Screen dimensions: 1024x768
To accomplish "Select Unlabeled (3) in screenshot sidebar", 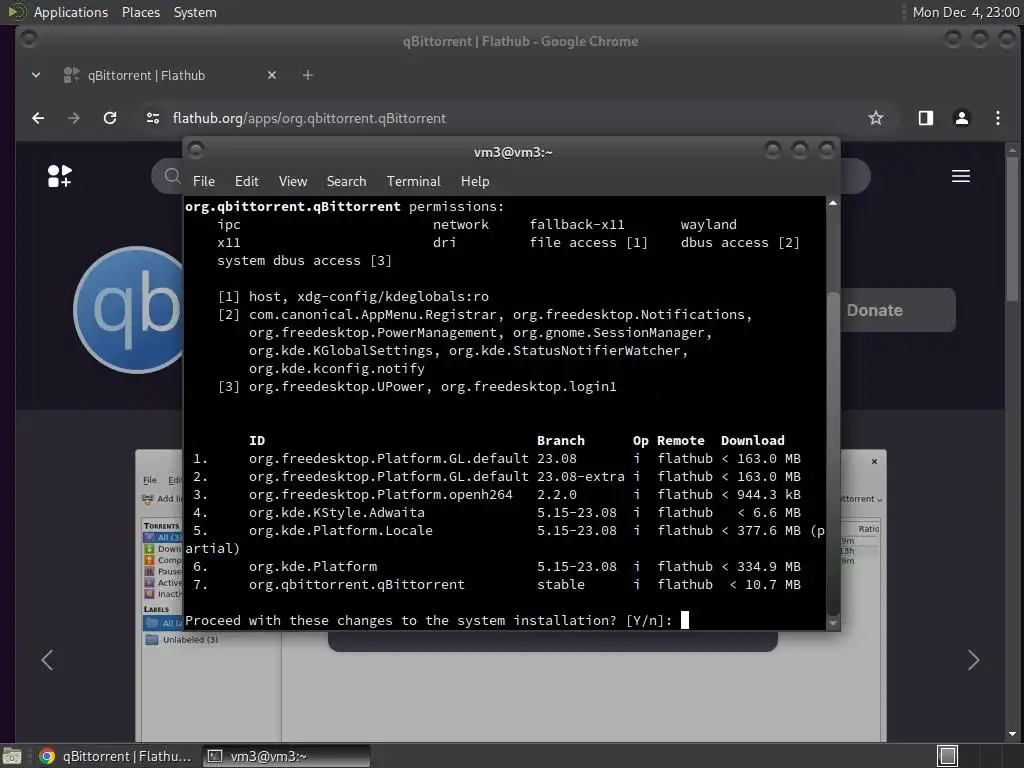I will [x=190, y=640].
